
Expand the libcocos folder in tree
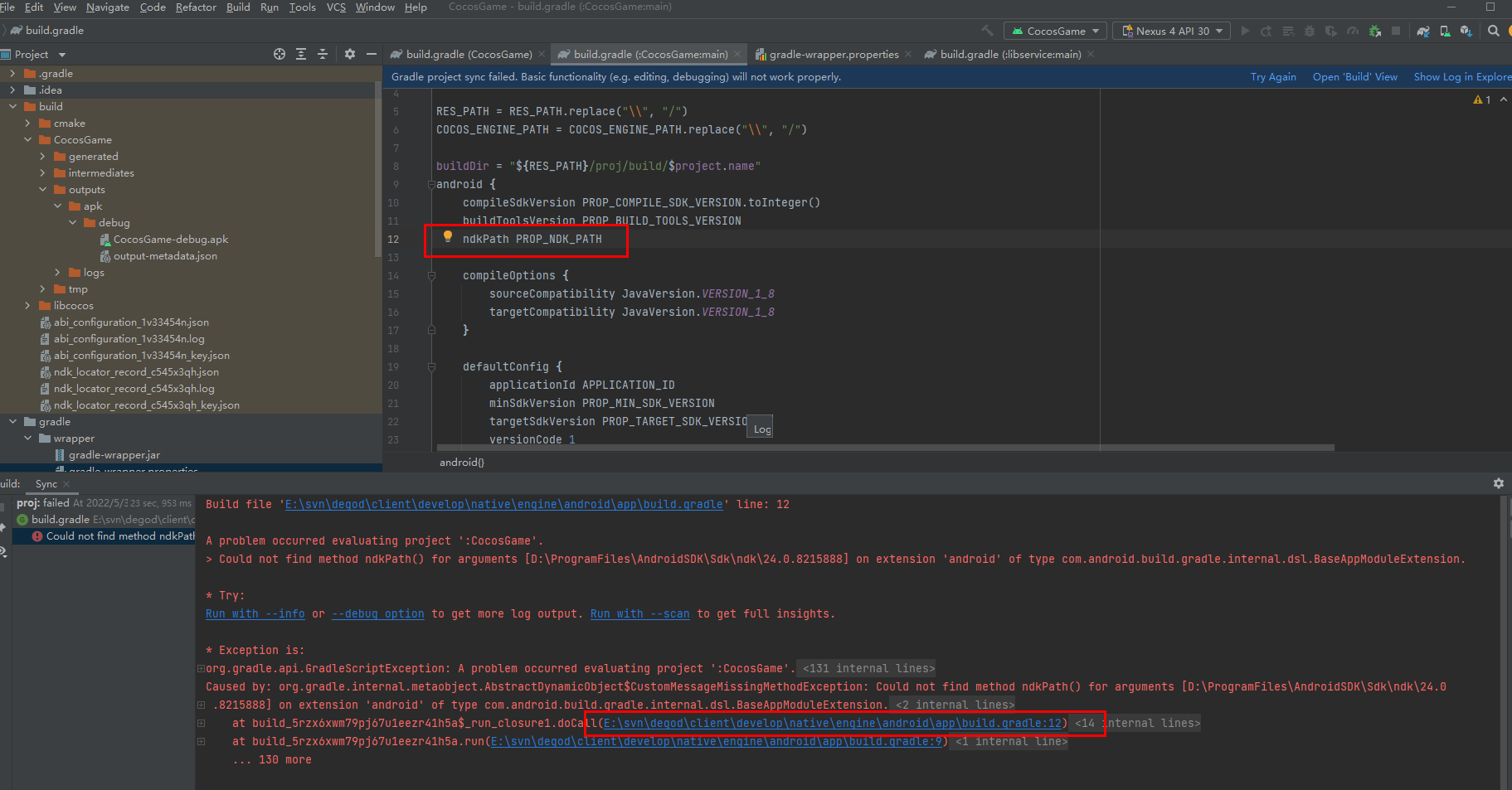[x=27, y=306]
